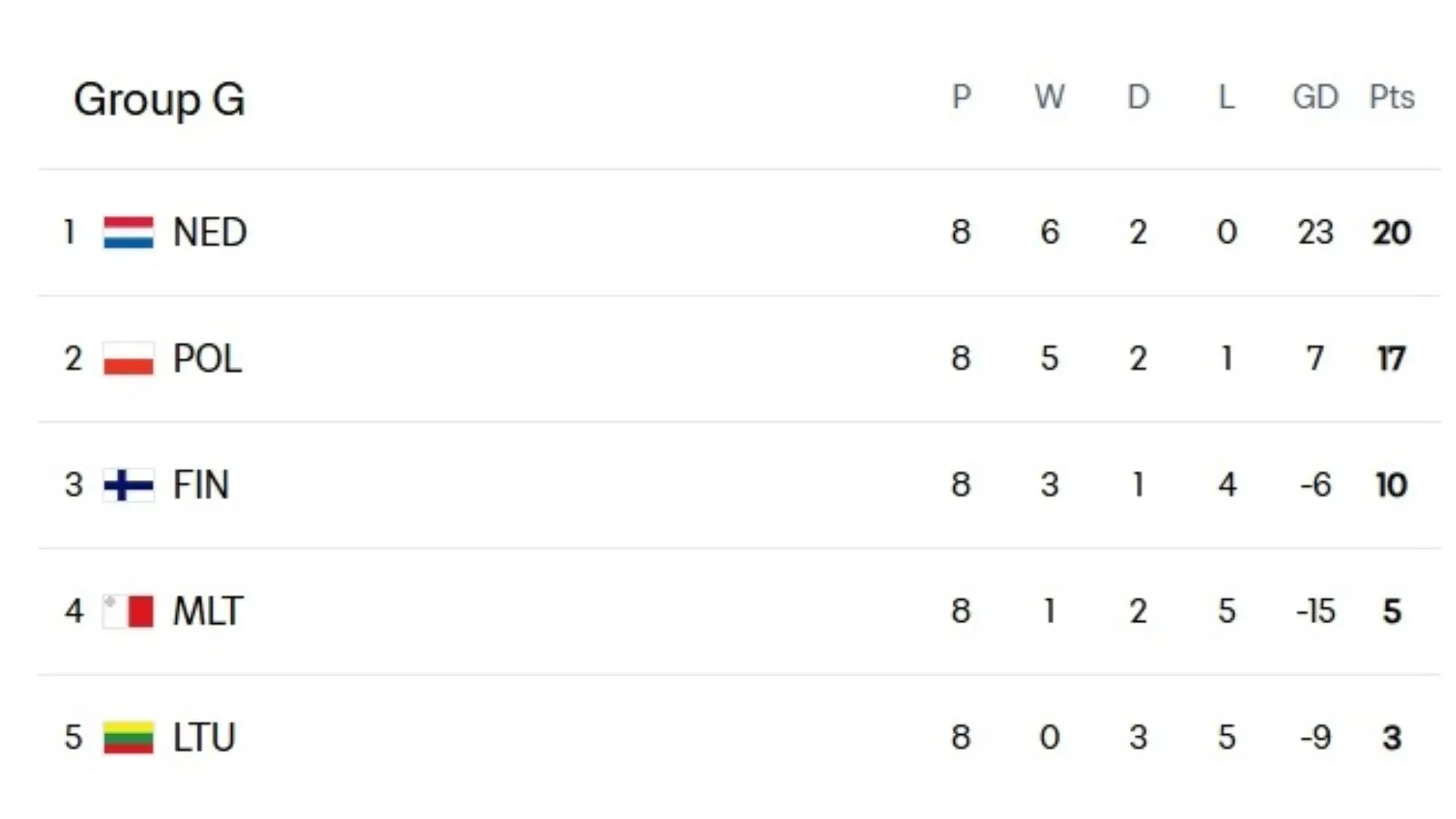Click the Pts column header
The image size is (1456, 819).
click(x=1392, y=97)
